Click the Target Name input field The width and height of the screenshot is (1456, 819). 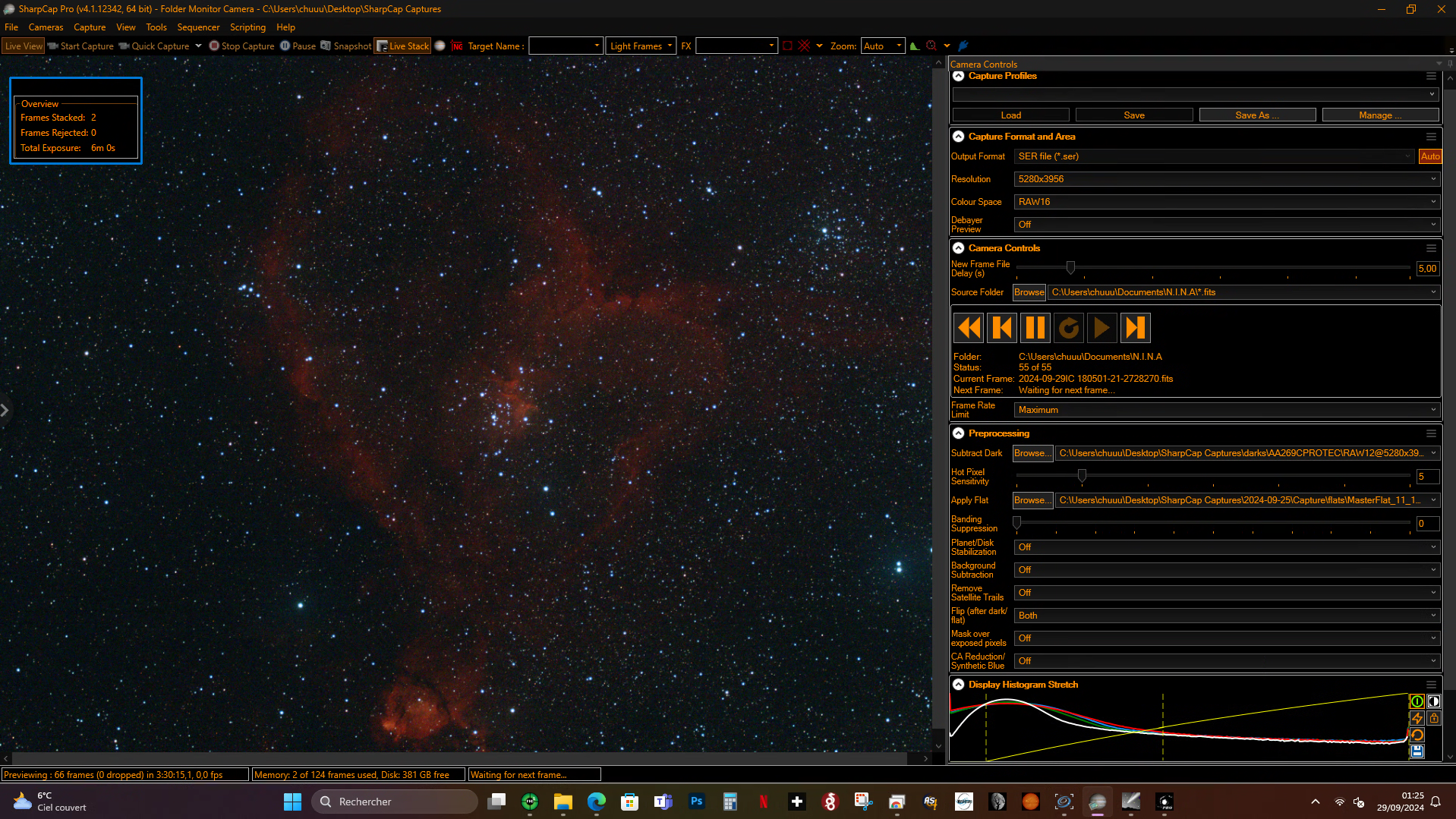click(566, 46)
